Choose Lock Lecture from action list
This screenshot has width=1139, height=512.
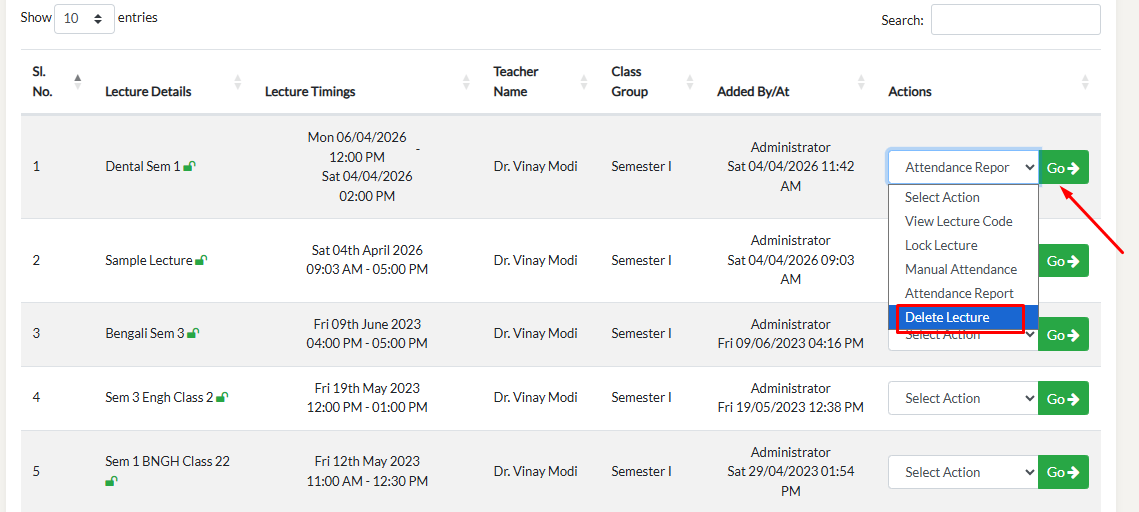tap(941, 245)
